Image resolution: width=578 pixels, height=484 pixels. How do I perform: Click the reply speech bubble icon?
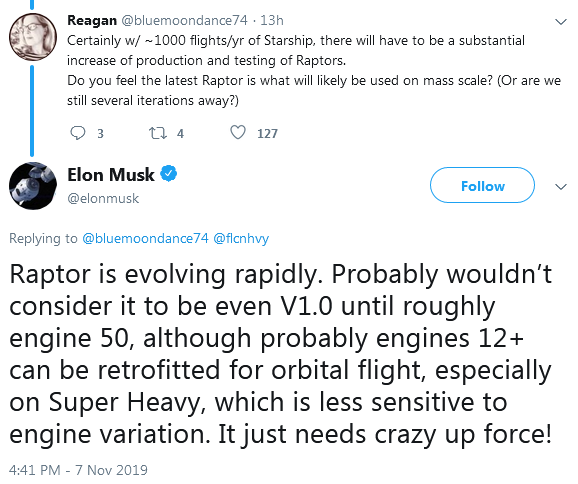78,133
